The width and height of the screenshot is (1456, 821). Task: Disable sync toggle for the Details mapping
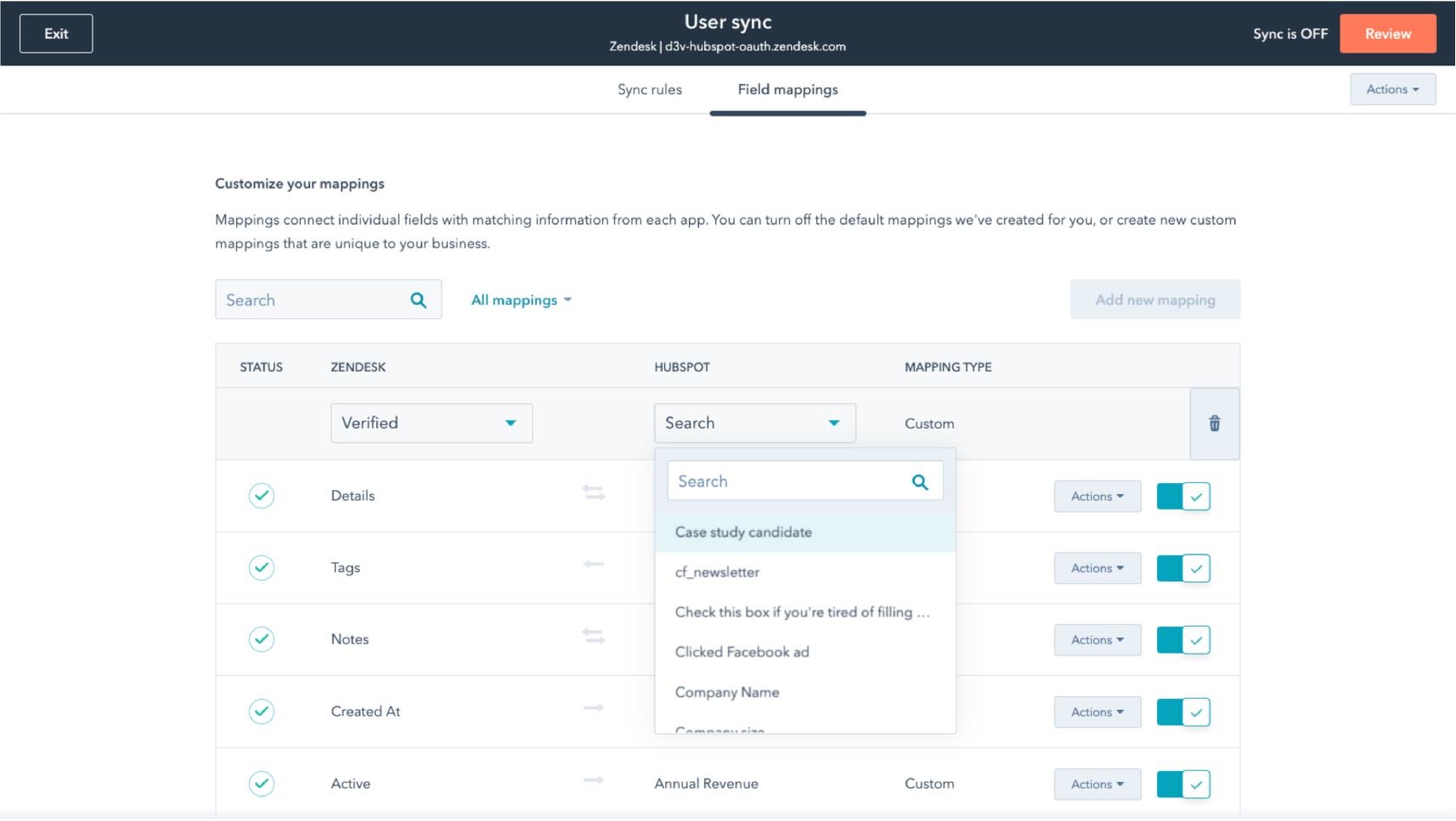(1184, 496)
